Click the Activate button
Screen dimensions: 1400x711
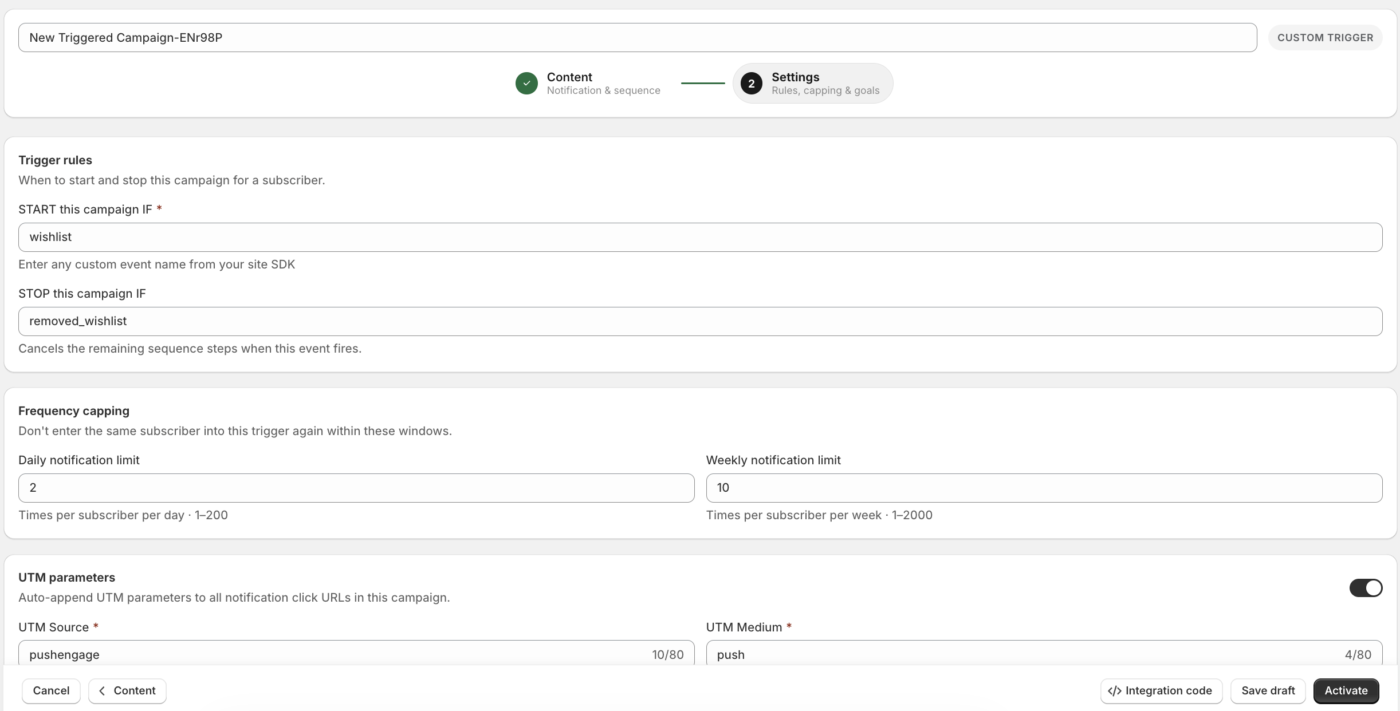[1346, 691]
